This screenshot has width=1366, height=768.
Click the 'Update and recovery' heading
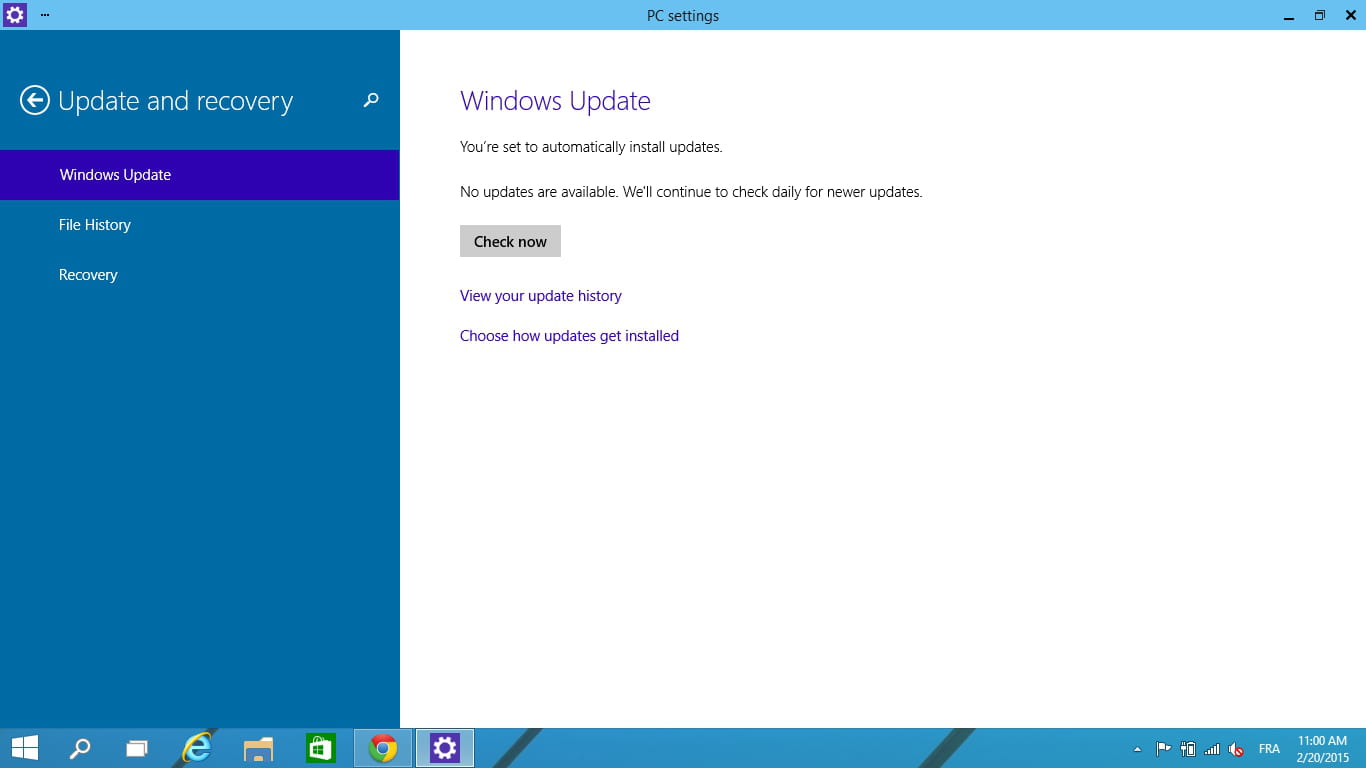tap(175, 101)
